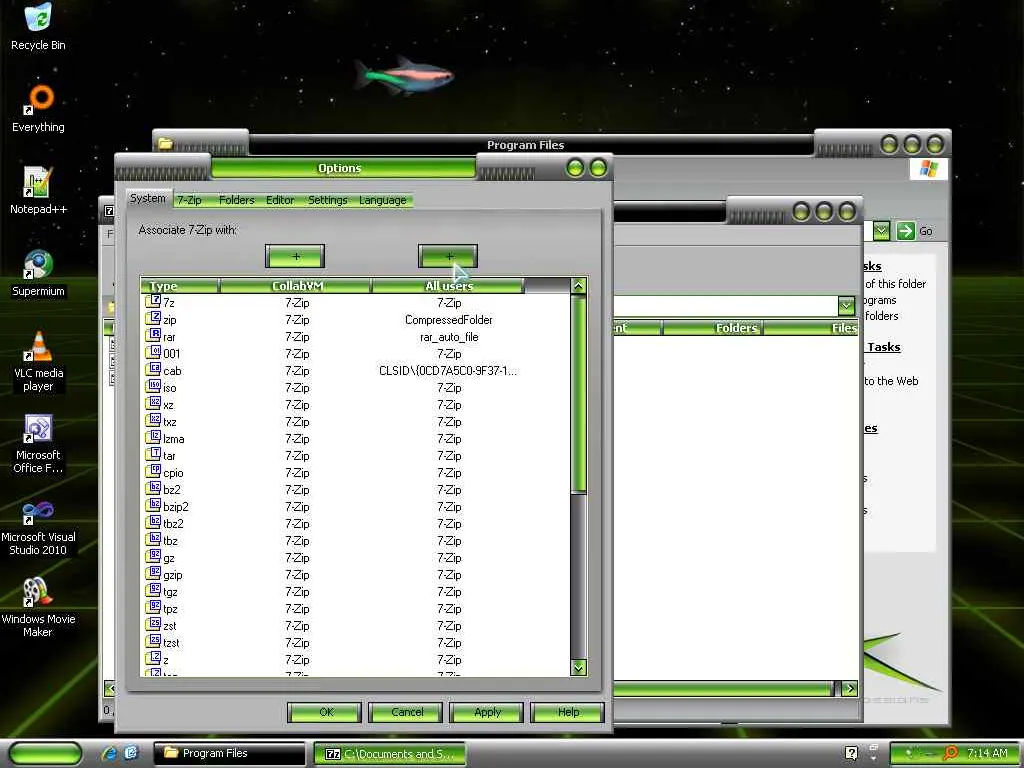Select the tzst row
The image size is (1024, 768).
(356, 642)
